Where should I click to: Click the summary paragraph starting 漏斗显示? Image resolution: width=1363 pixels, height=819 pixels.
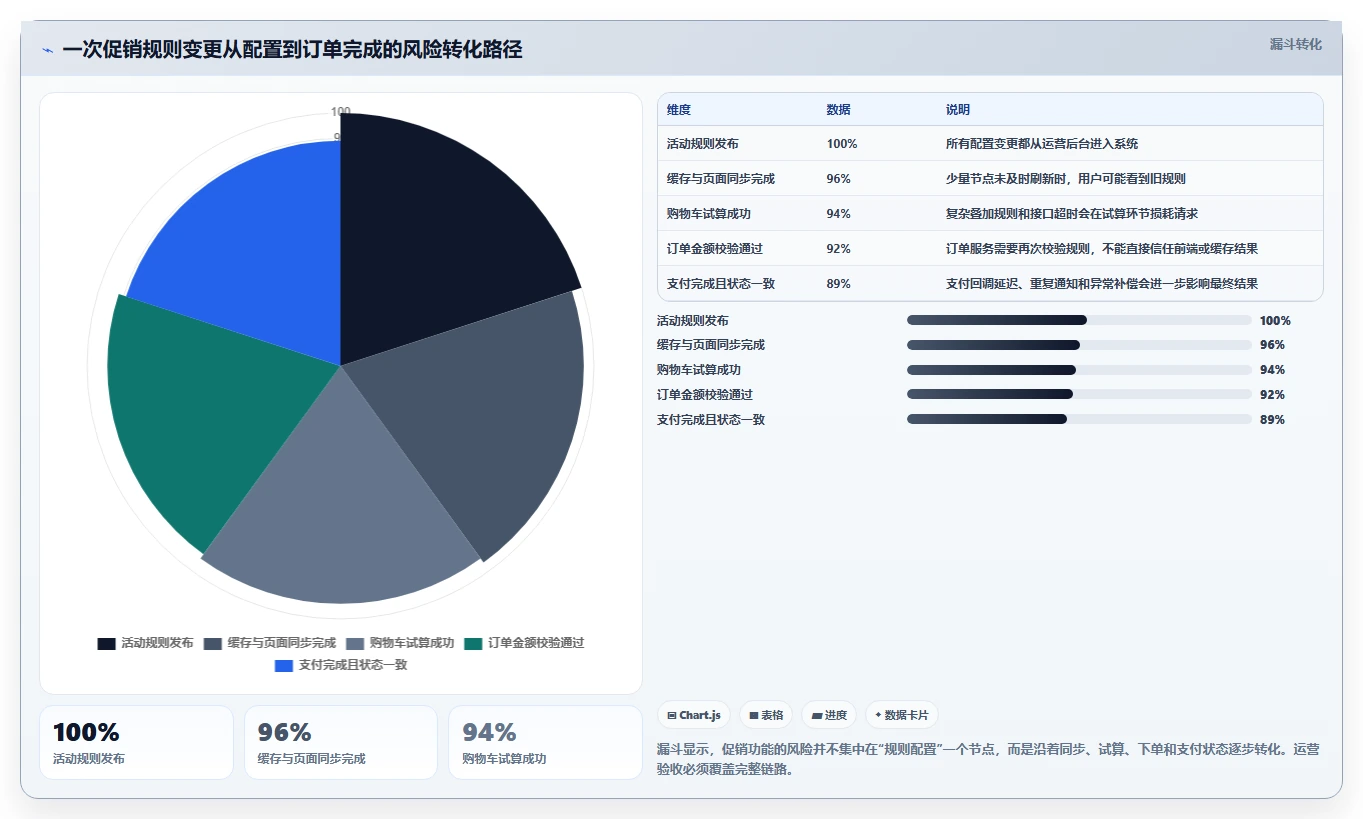(x=988, y=759)
